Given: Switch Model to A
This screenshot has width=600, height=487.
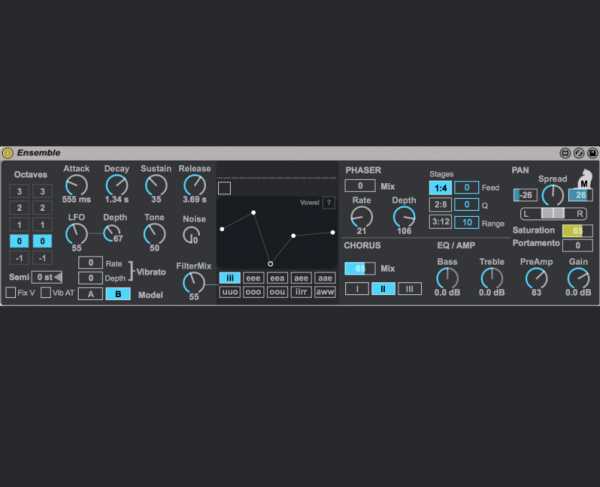Looking at the screenshot, I should 91,294.
